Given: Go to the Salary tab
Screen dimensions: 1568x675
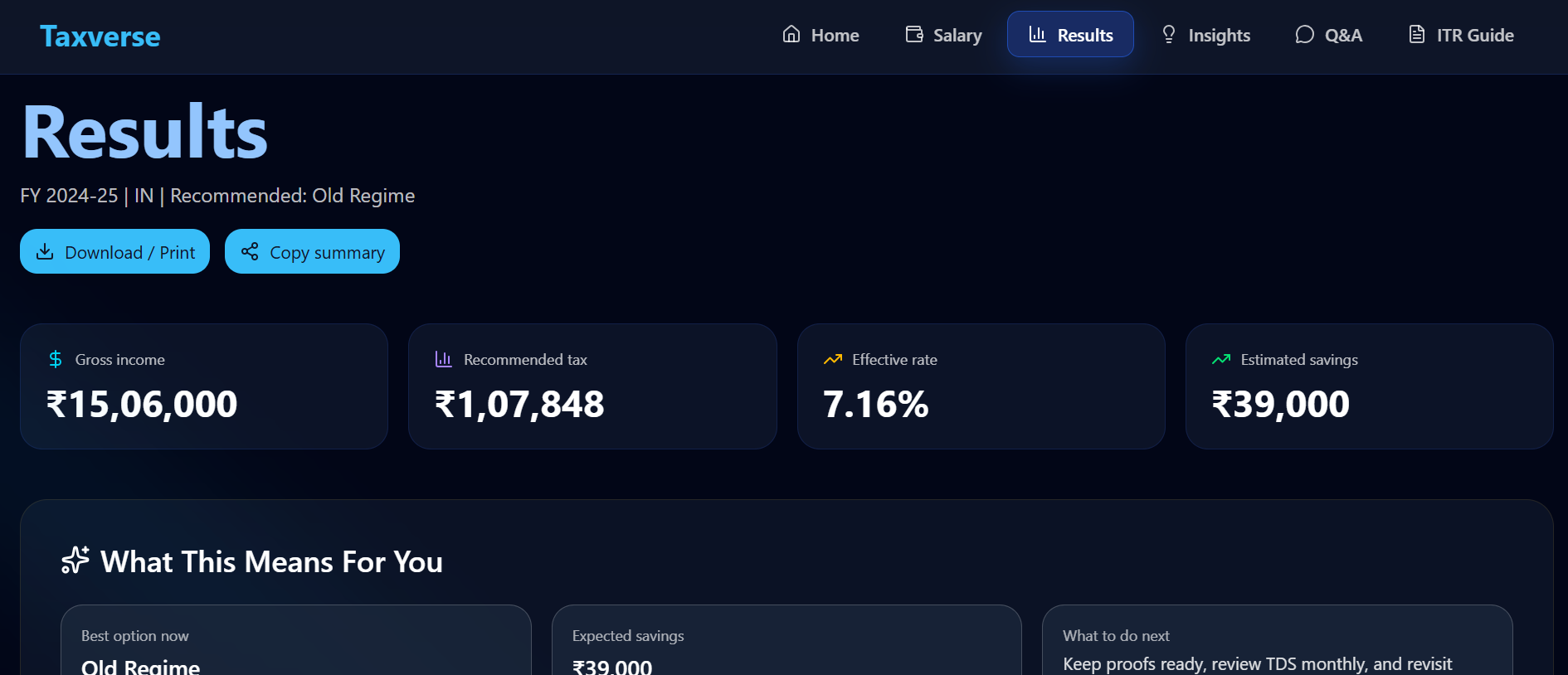Looking at the screenshot, I should pyautogui.click(x=943, y=35).
